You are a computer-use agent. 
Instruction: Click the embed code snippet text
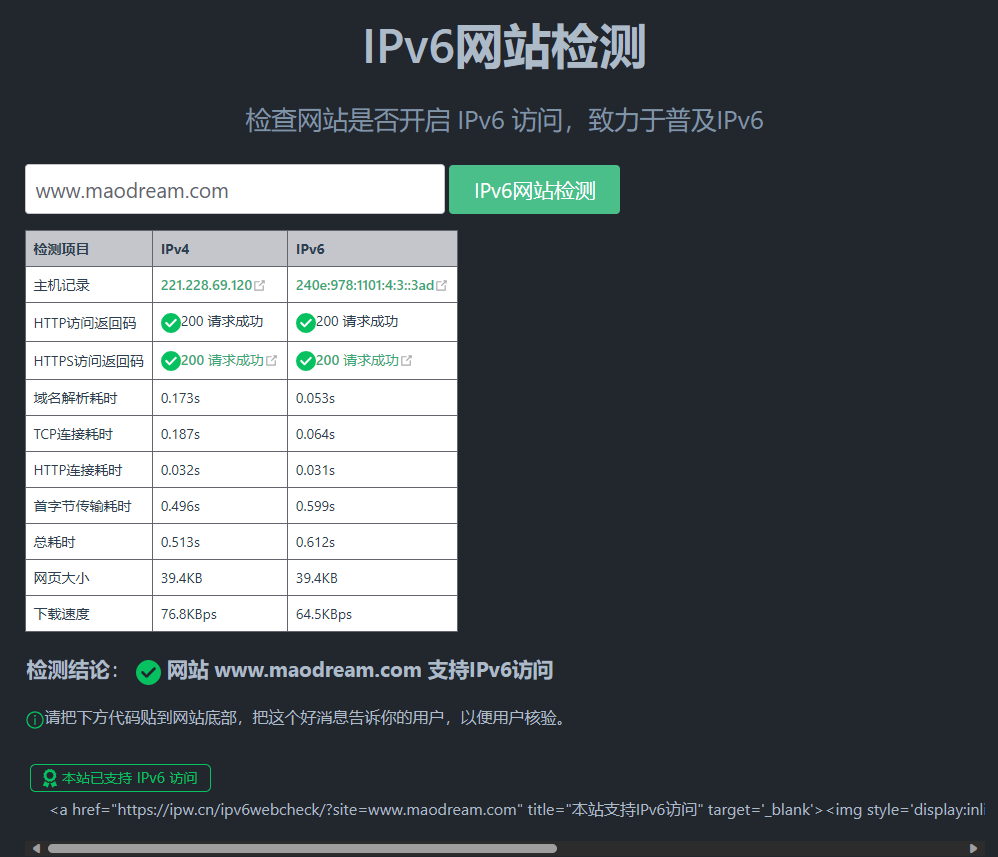[x=517, y=810]
